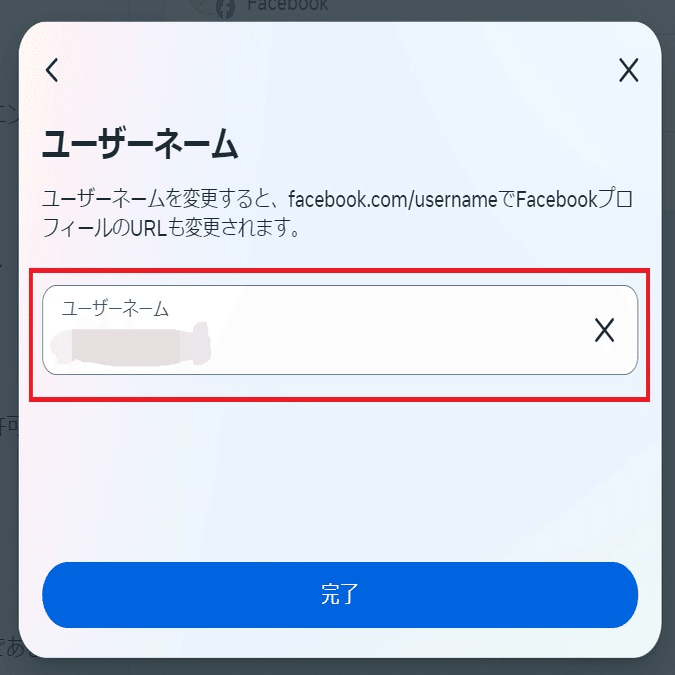Viewport: 675px width, 675px height.
Task: Close the ユーザーネーム dialog with X
Action: [x=629, y=70]
